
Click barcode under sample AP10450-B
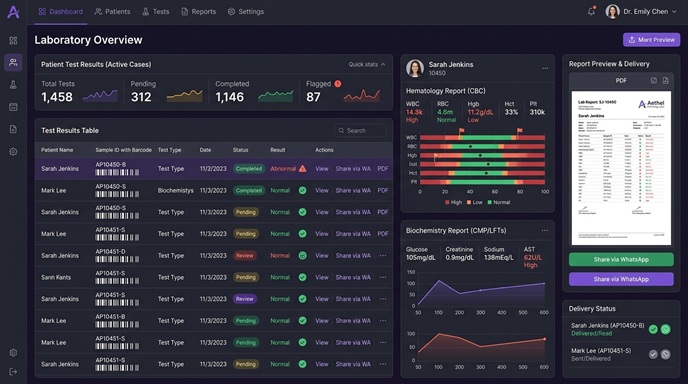click(x=117, y=172)
